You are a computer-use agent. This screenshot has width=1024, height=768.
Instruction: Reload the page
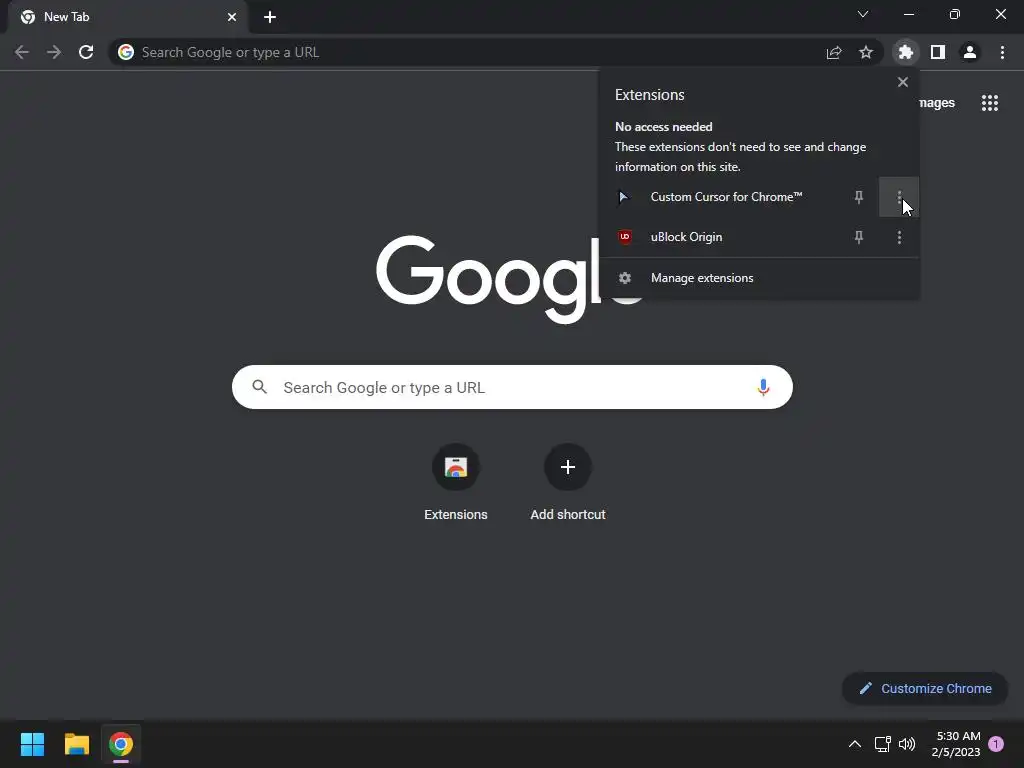(x=86, y=52)
